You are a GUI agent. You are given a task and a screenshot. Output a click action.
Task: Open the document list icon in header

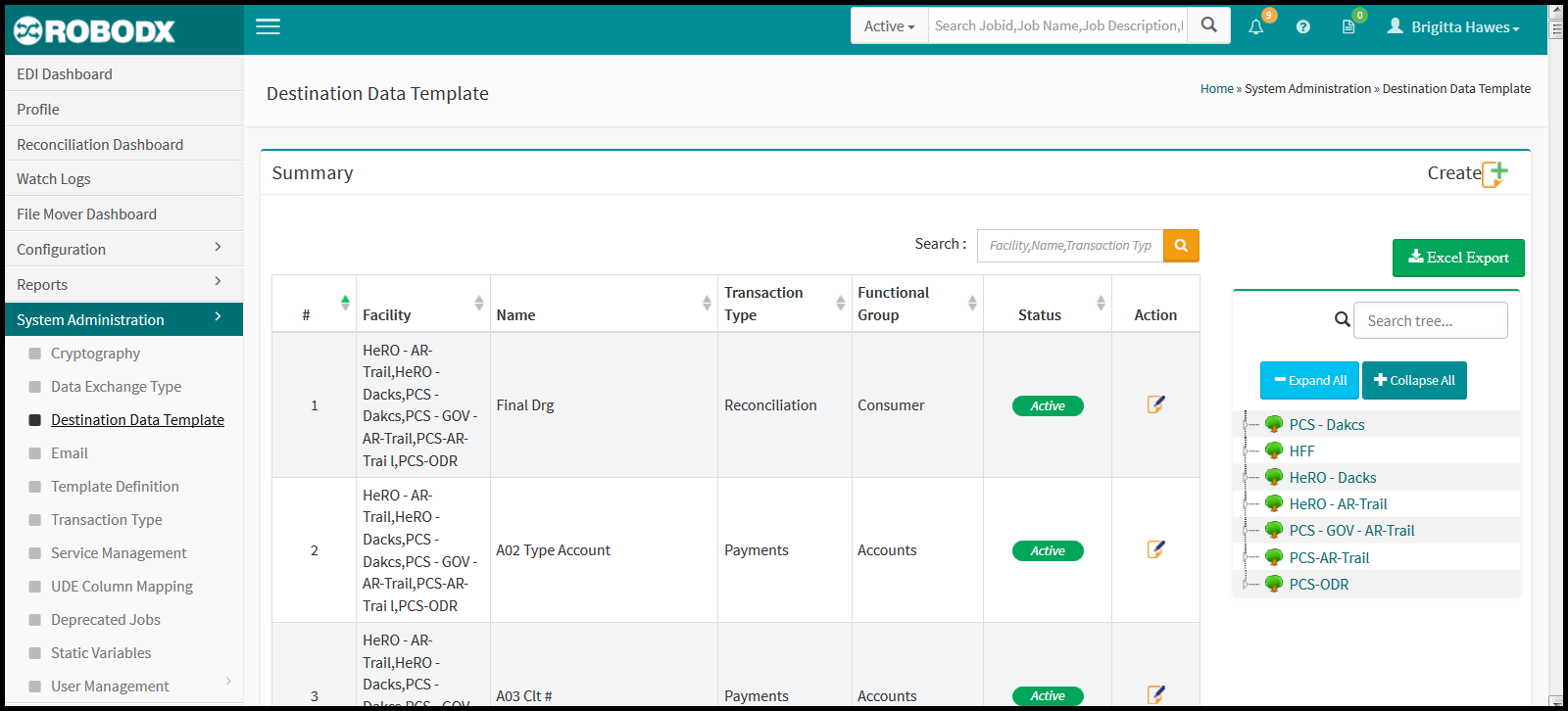(1348, 27)
